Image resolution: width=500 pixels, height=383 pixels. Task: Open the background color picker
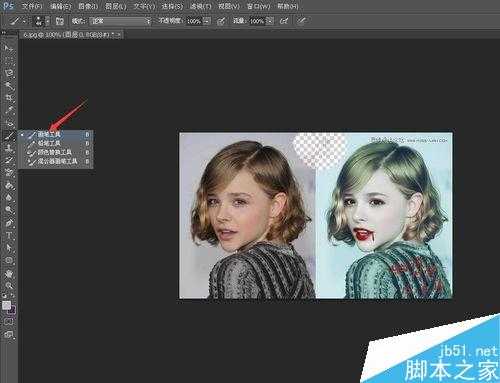pos(12,310)
